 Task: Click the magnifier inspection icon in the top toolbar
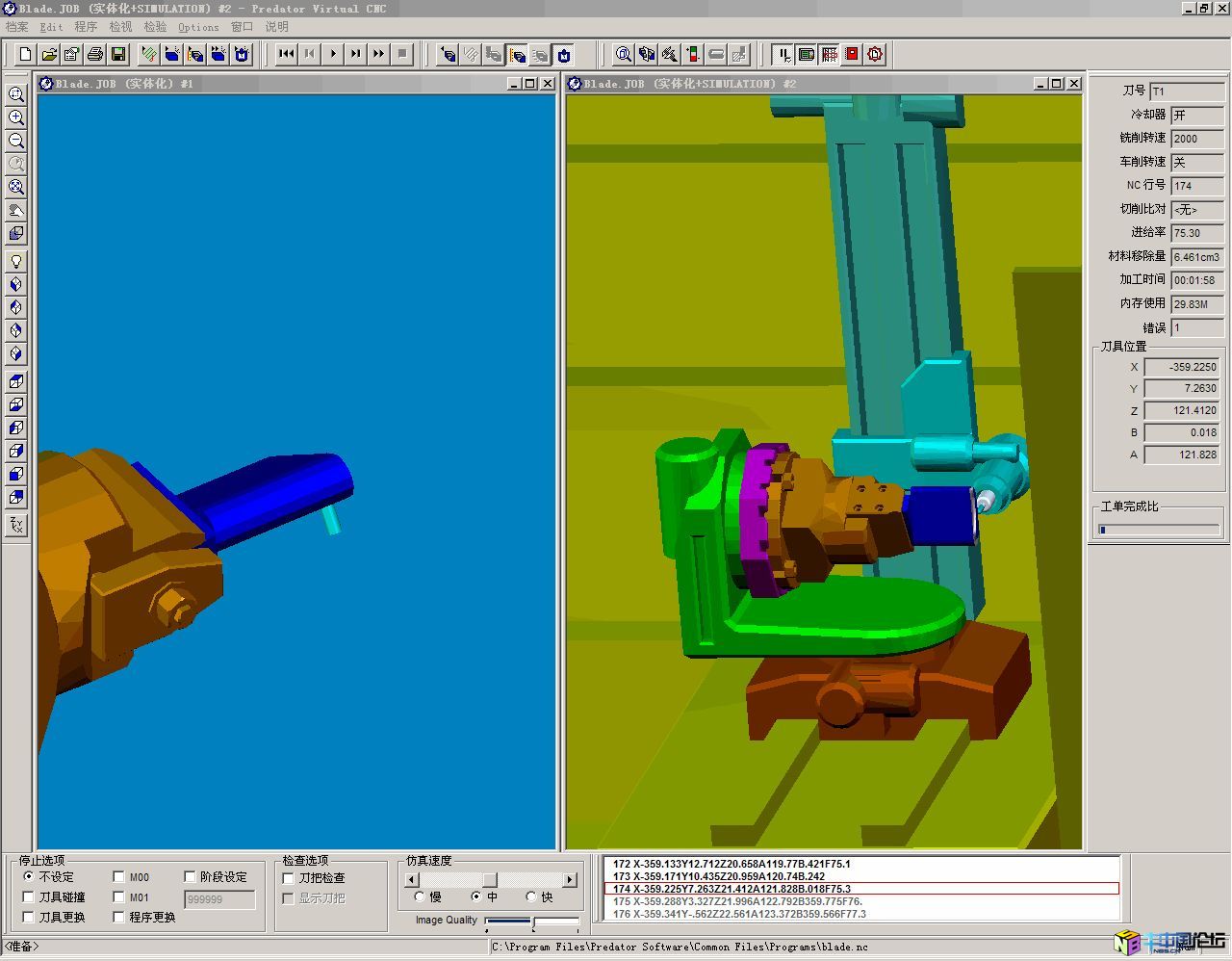tap(624, 54)
